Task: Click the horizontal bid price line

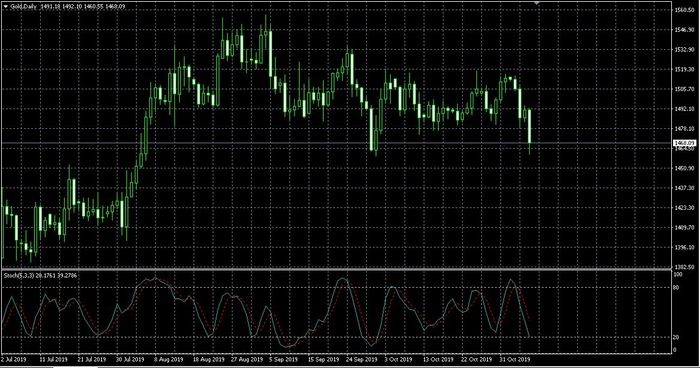Action: [x=336, y=143]
